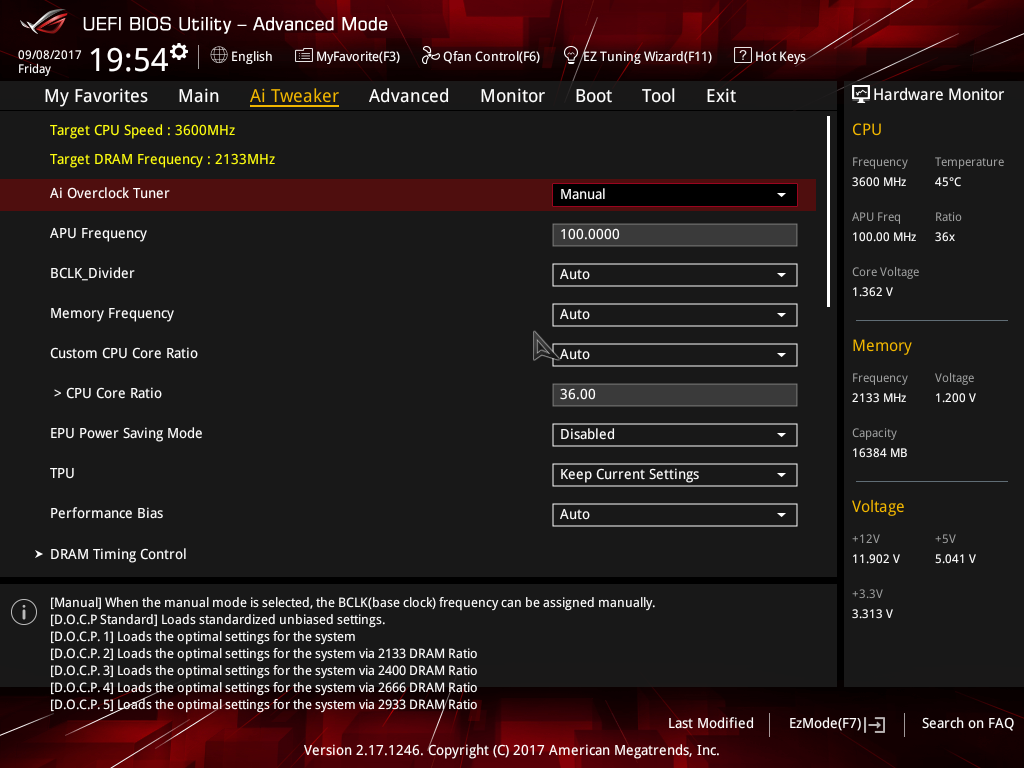Select the Ai Tweaker tab
The image size is (1024, 768).
(294, 96)
